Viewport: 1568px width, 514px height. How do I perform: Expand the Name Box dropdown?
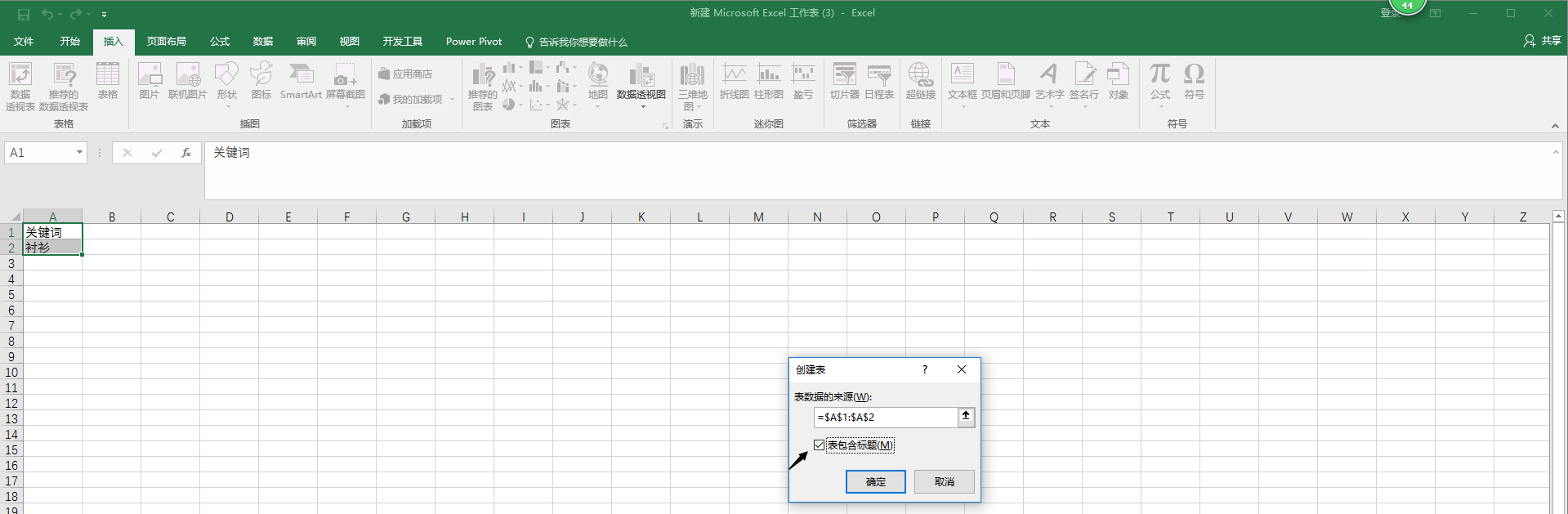pyautogui.click(x=79, y=153)
